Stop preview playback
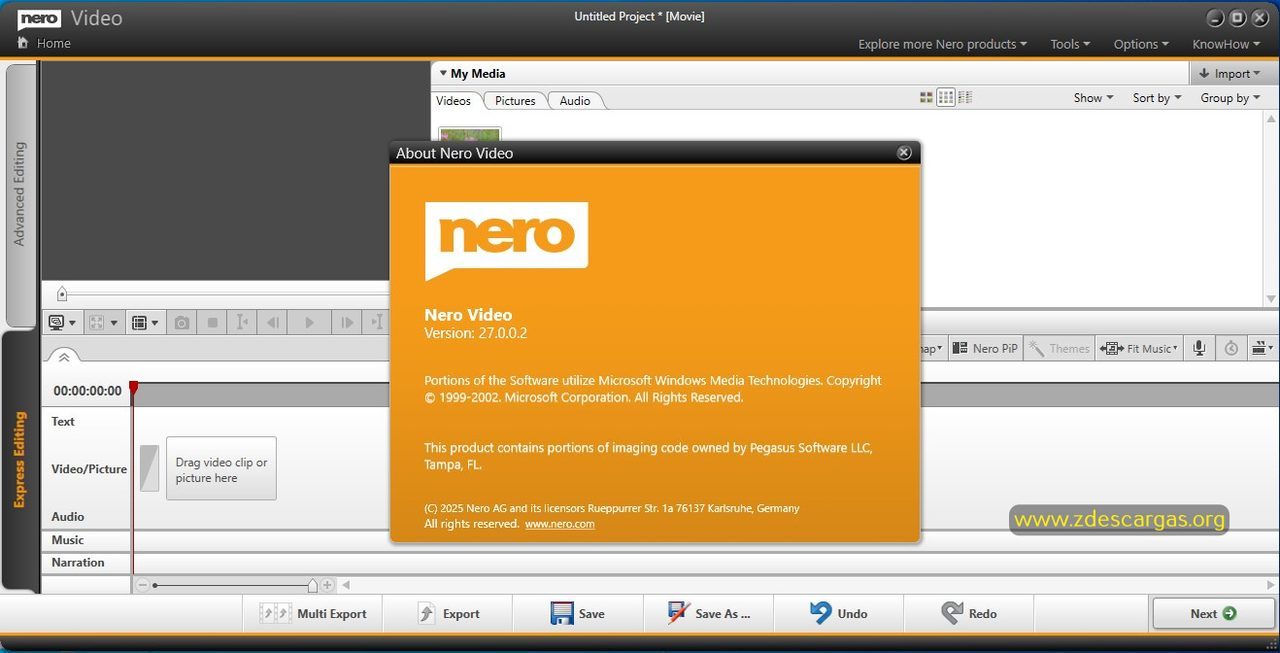Screen dimensions: 1280x653 pos(212,322)
